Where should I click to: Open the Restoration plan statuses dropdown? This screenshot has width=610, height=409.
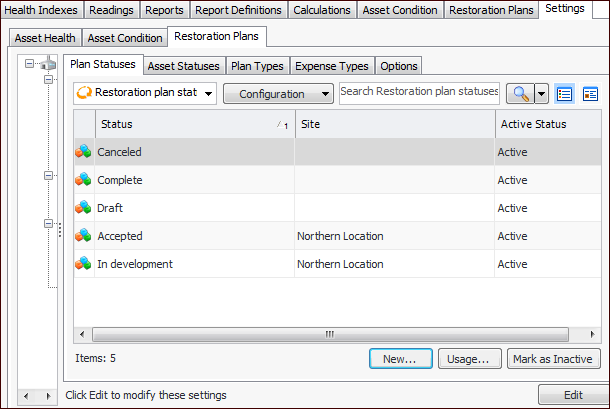(145, 94)
